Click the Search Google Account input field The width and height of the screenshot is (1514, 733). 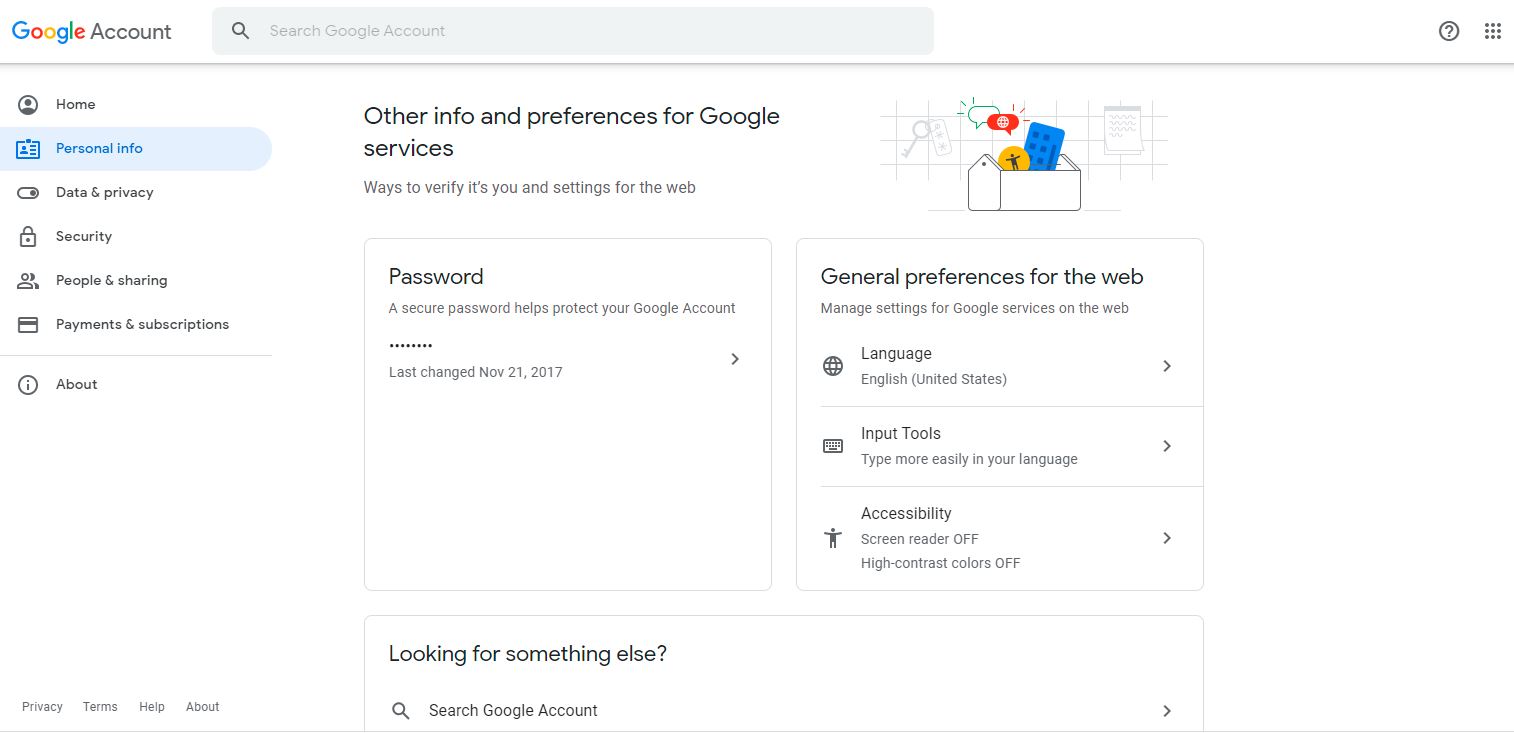coord(590,31)
